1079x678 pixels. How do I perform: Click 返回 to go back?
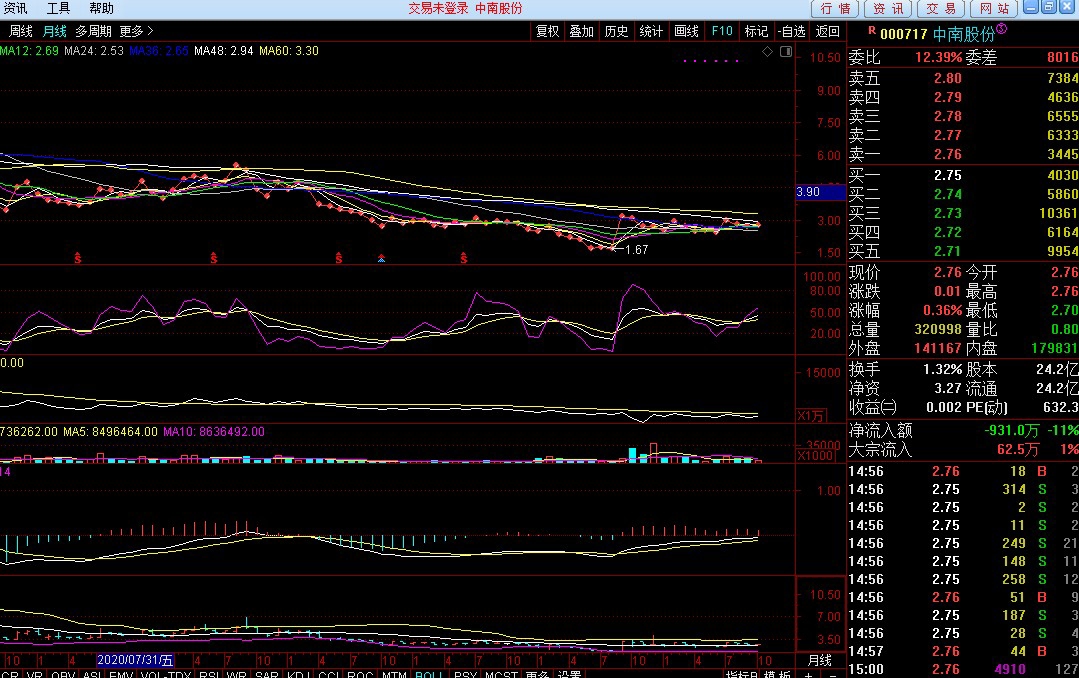(828, 31)
